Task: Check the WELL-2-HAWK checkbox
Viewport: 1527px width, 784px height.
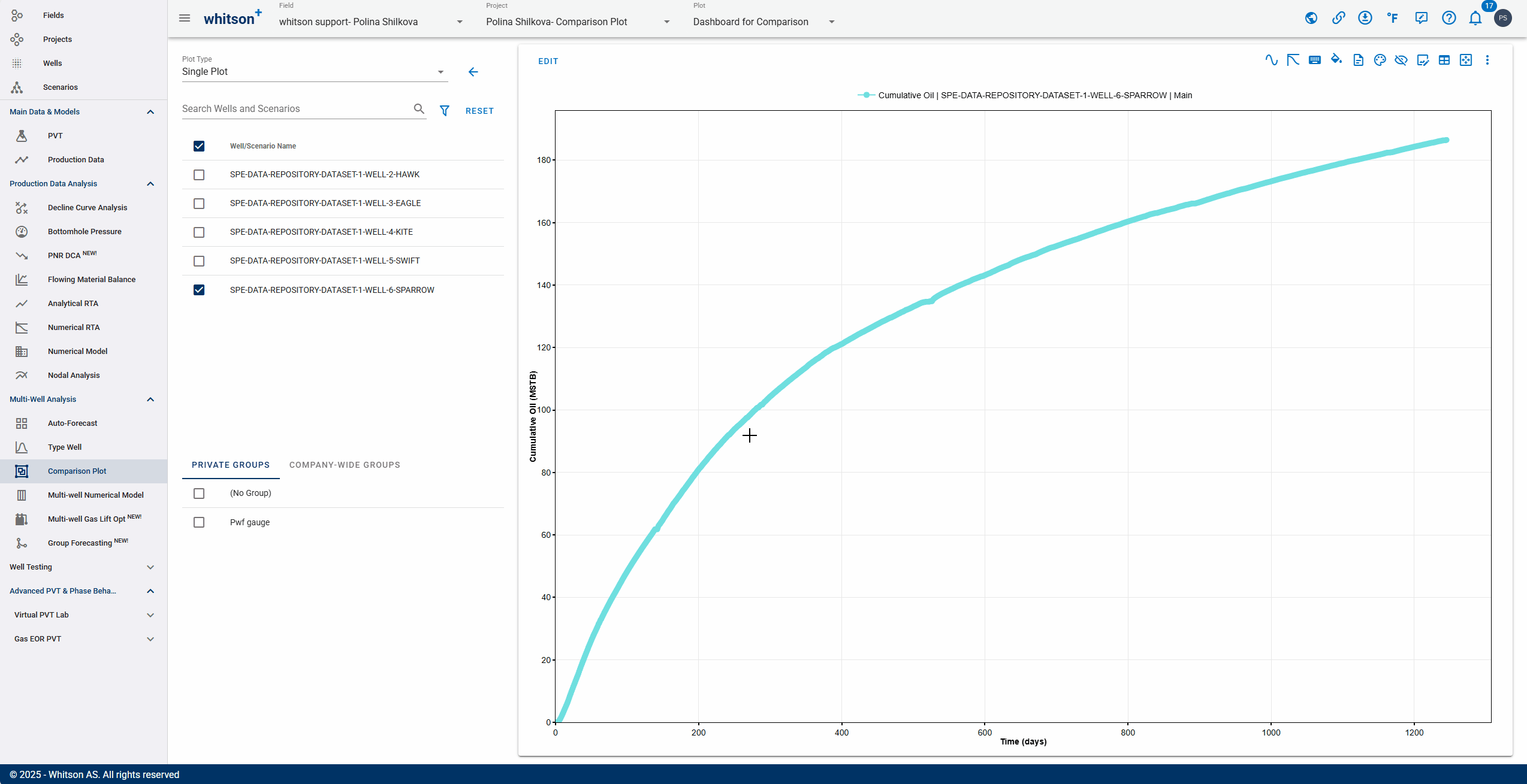Action: tap(199, 175)
